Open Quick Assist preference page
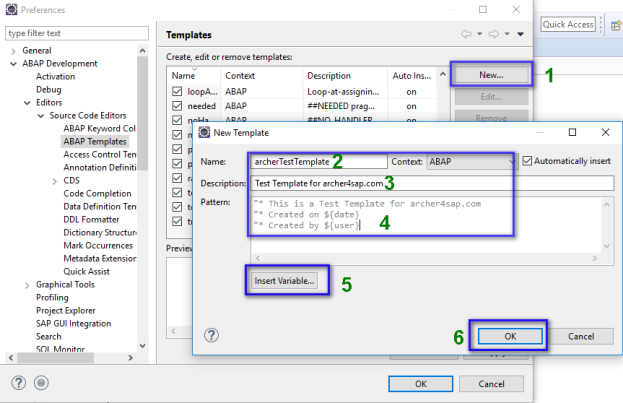This screenshot has width=623, height=403. 86,271
